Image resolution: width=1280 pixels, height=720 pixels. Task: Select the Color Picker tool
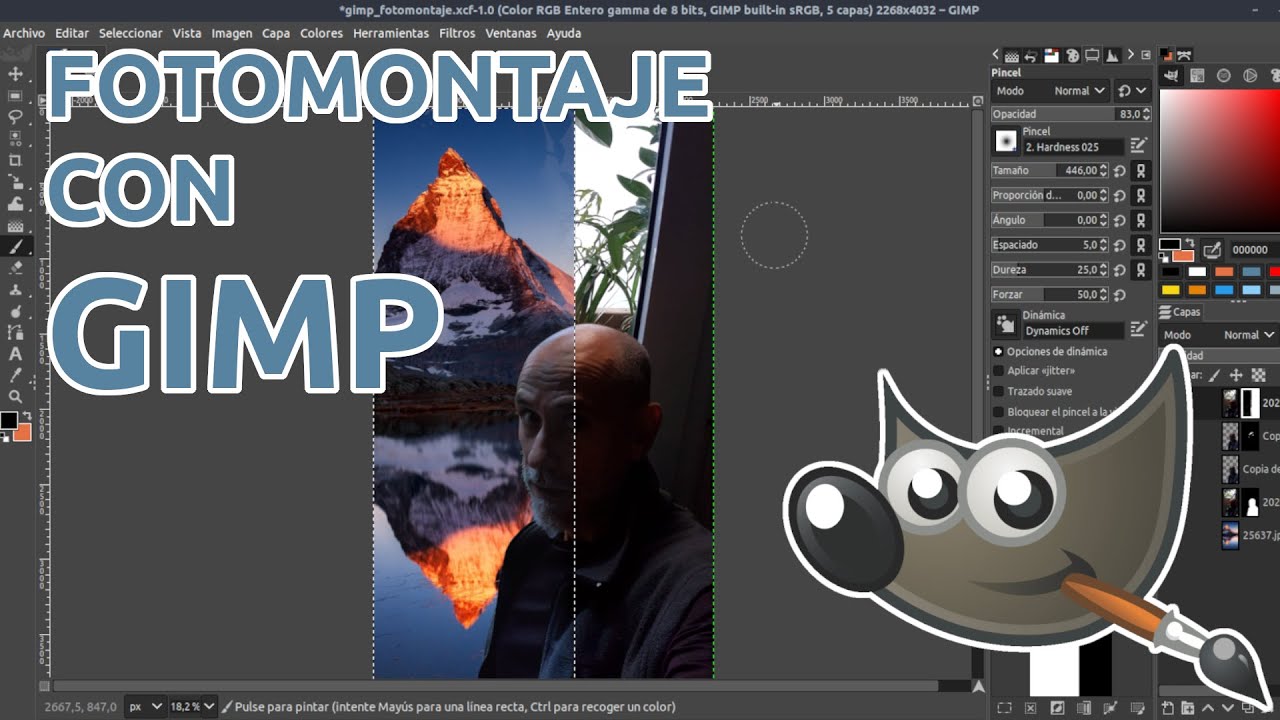pos(15,375)
